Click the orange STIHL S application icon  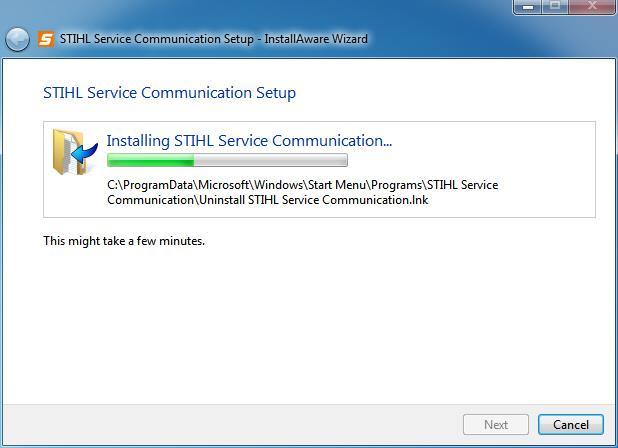pyautogui.click(x=46, y=39)
